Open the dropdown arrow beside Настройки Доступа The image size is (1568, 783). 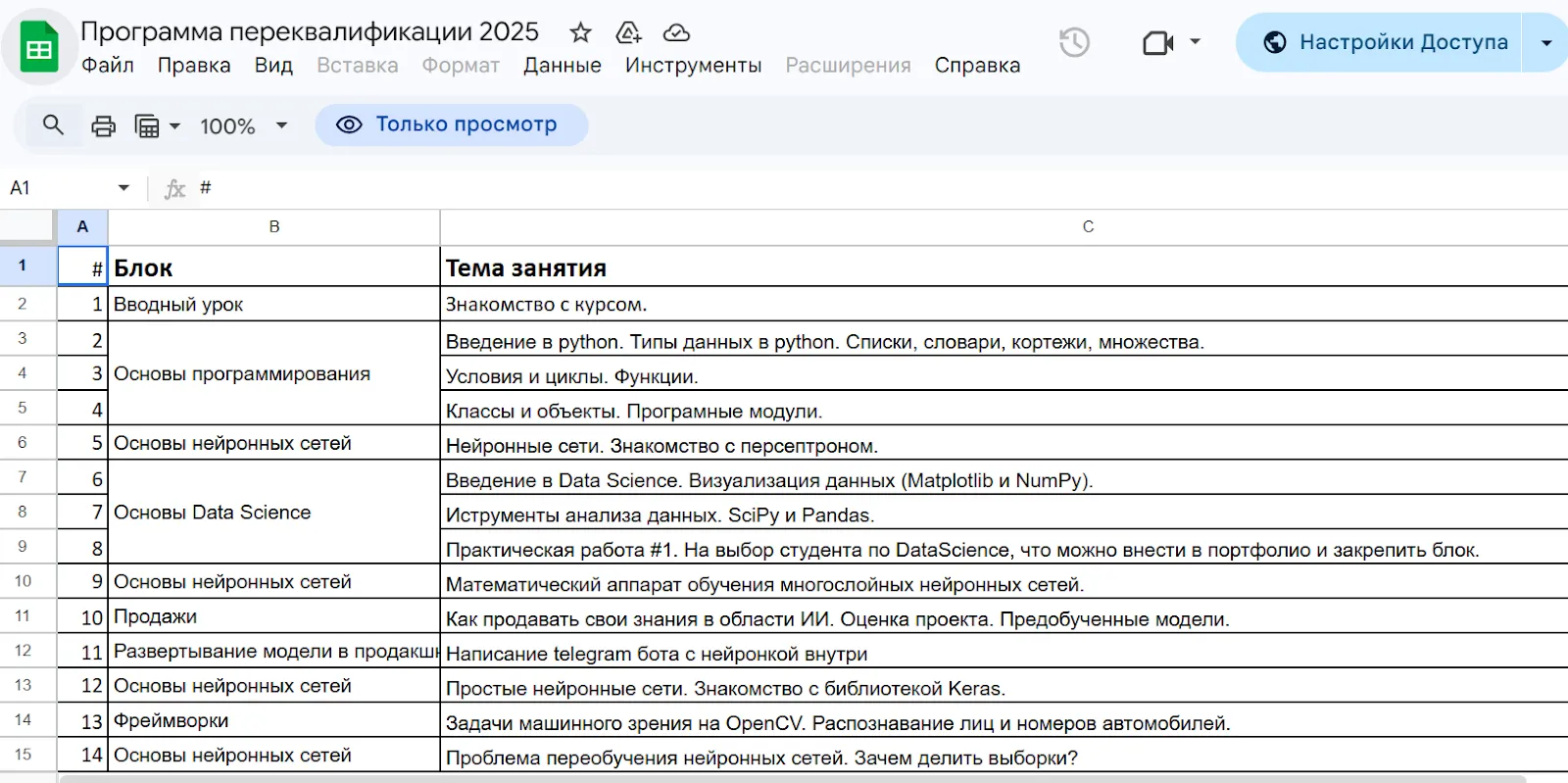point(1546,42)
